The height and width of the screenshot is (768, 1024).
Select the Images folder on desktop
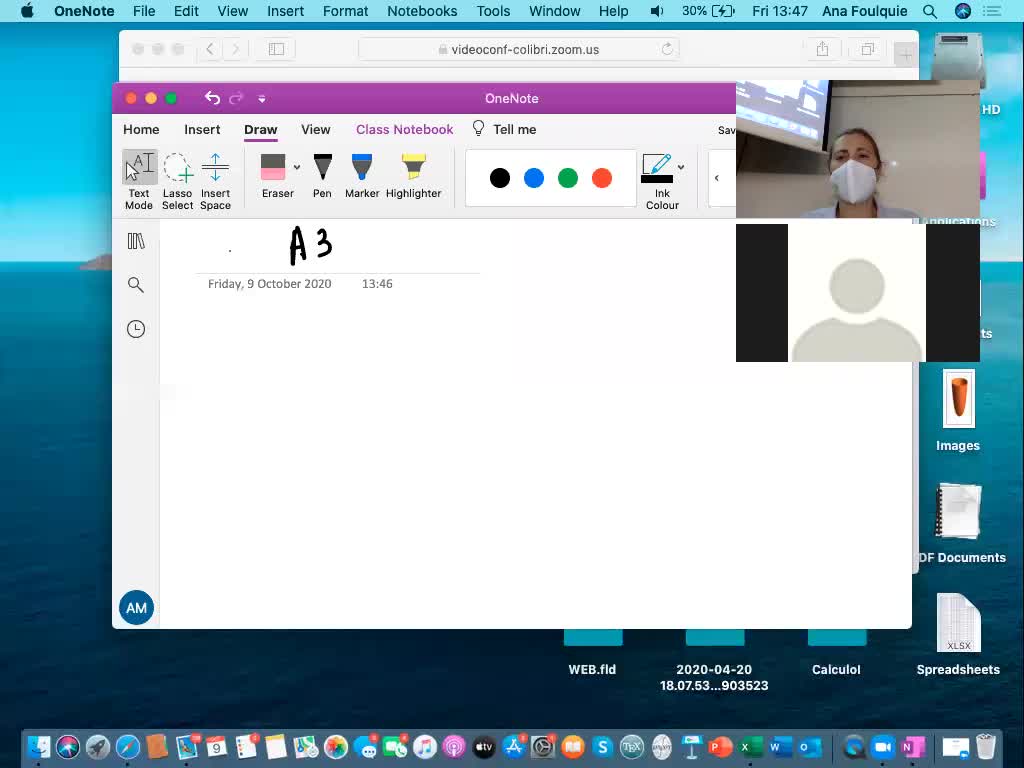[958, 411]
